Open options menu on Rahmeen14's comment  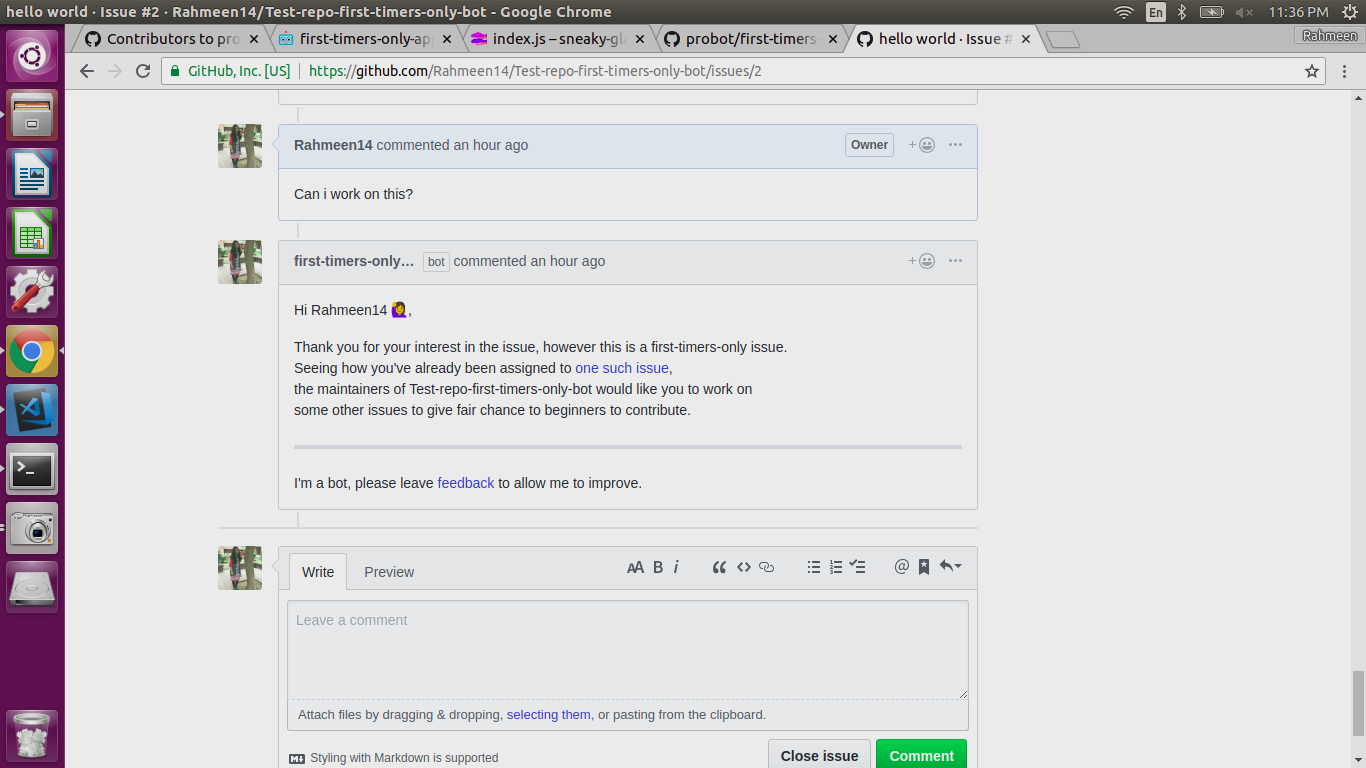click(955, 145)
